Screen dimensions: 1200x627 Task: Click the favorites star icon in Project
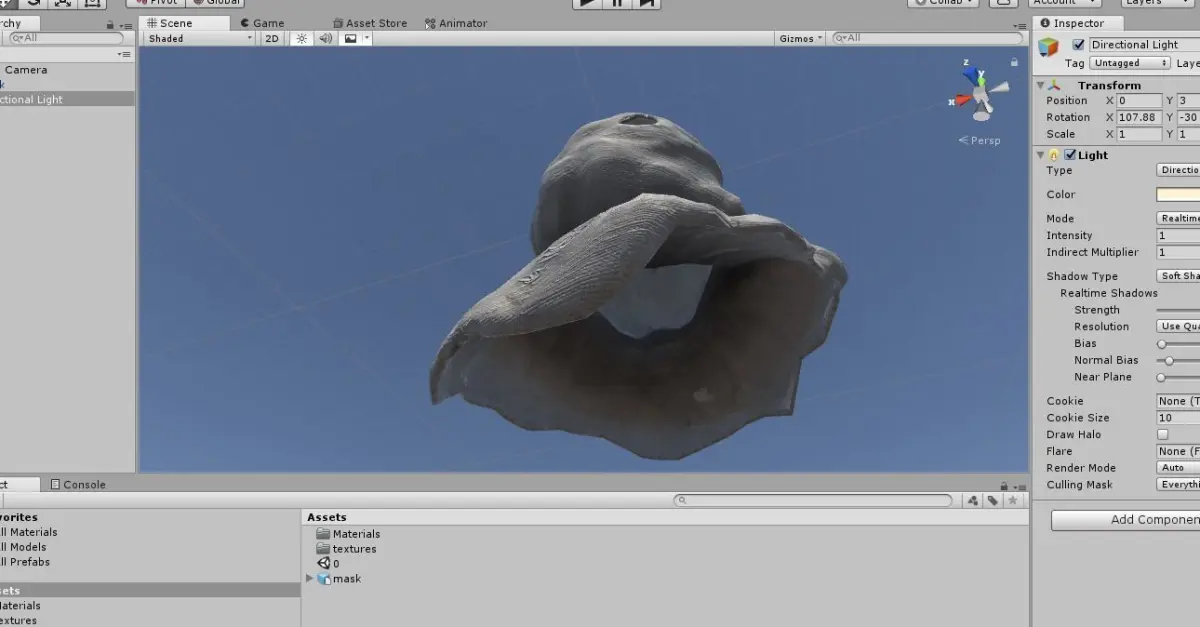(1013, 500)
